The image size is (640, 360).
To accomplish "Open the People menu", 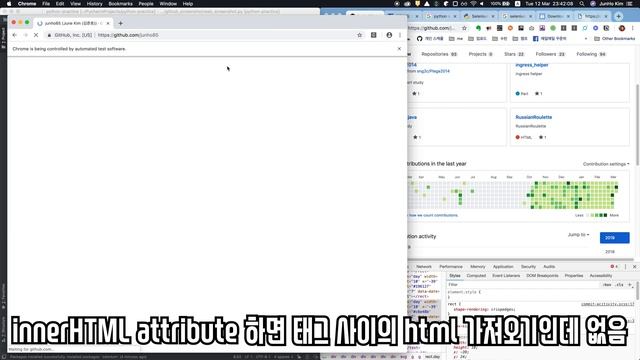I will click(x=146, y=4).
